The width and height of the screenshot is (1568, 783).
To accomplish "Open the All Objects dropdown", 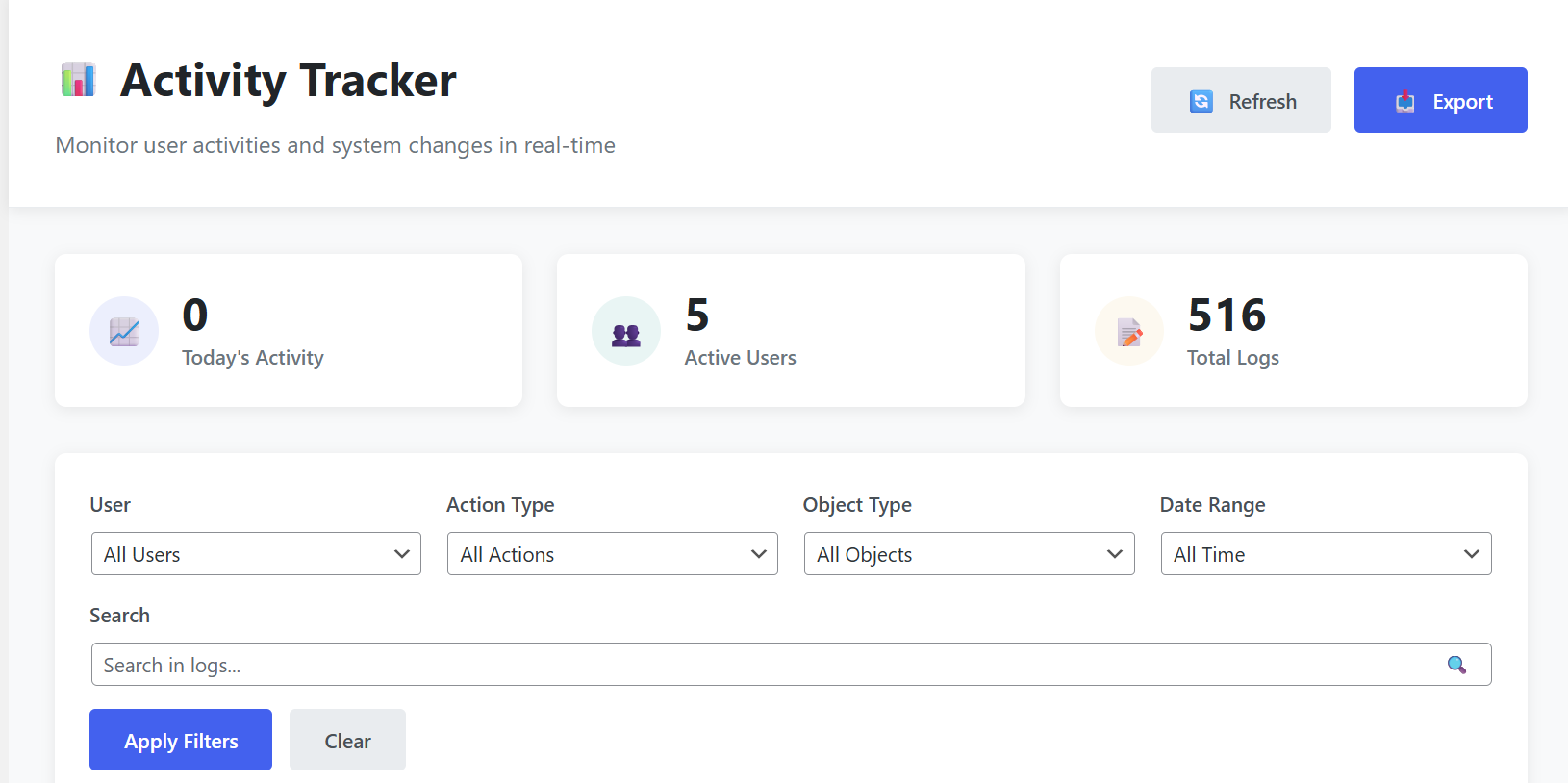I will pos(968,553).
